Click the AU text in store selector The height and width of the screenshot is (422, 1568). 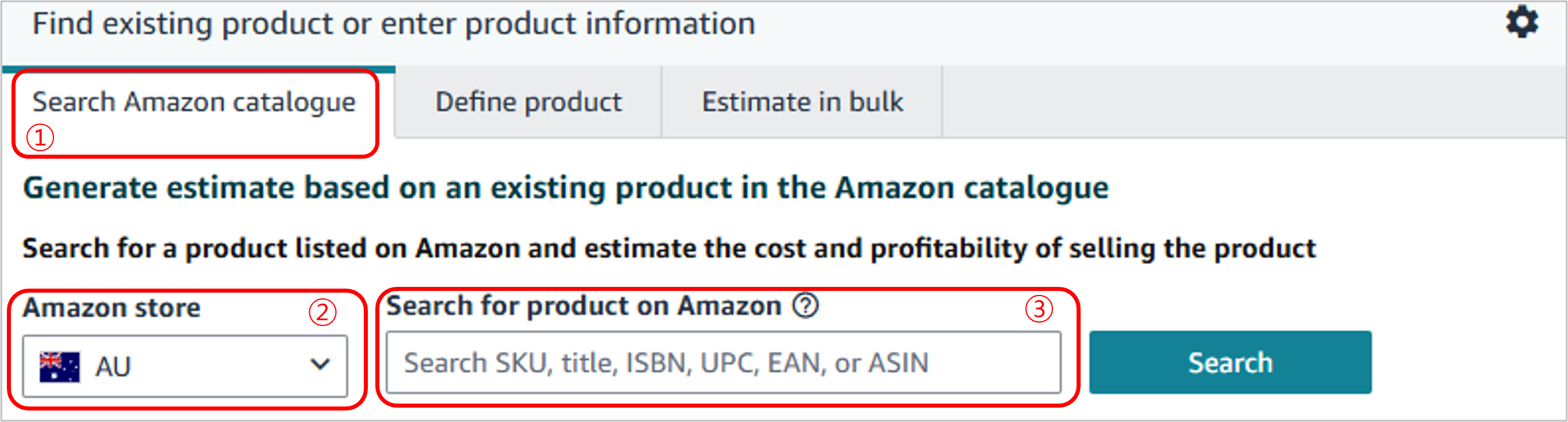(x=113, y=367)
